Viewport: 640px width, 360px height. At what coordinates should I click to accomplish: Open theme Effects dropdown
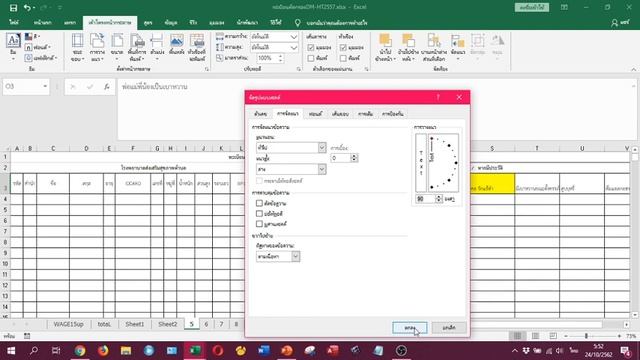coord(40,58)
